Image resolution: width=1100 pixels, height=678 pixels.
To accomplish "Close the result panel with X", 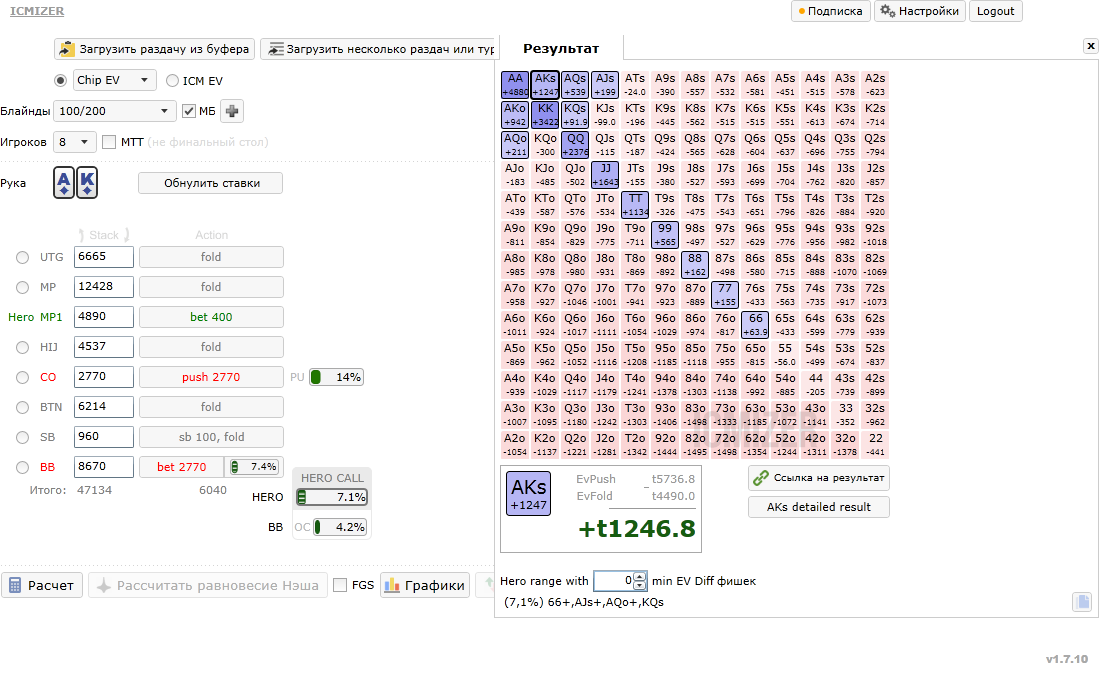I will click(x=1090, y=46).
